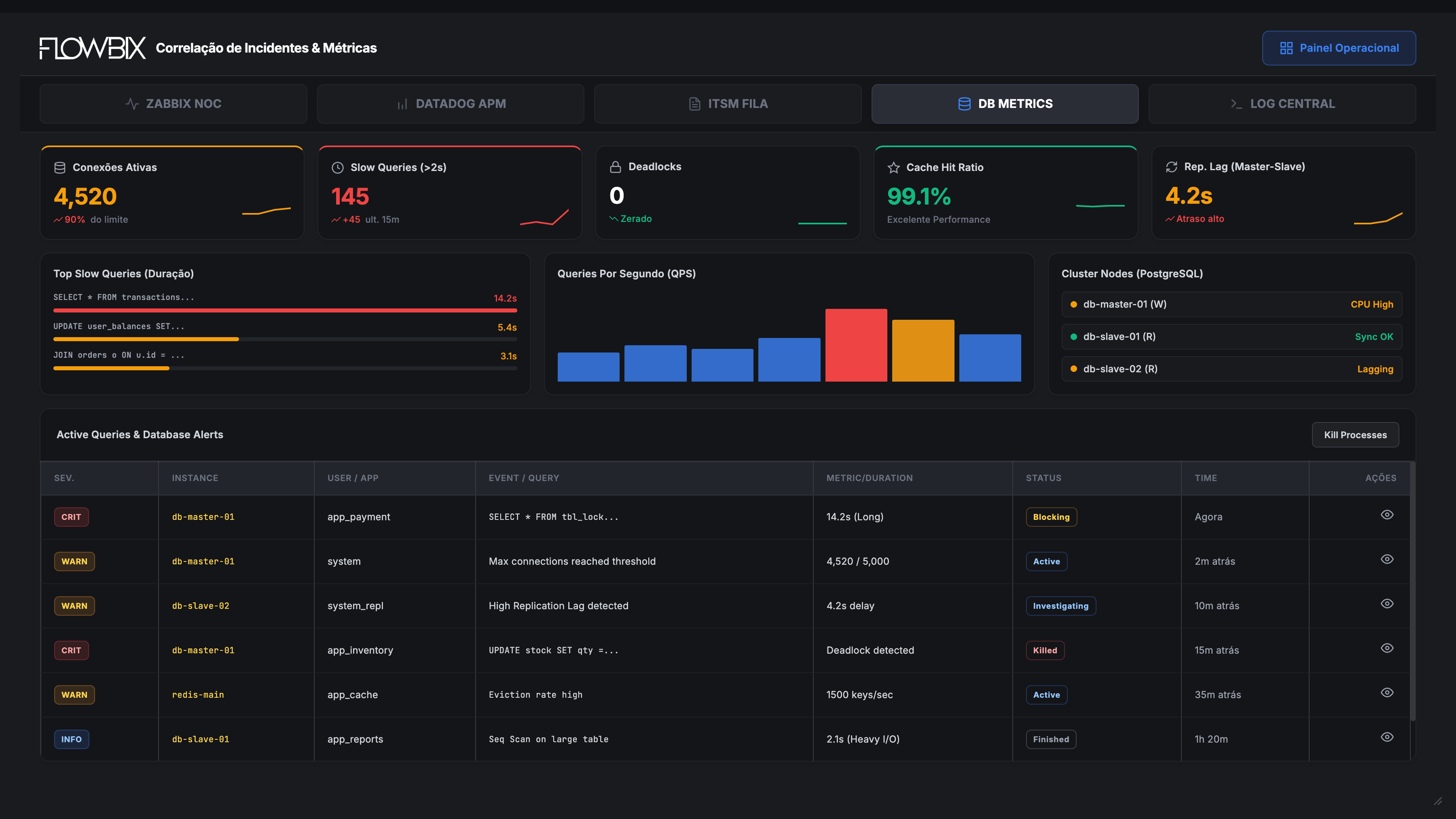This screenshot has width=1456, height=819.
Task: Toggle eye icon on Max connections row
Action: [1387, 559]
